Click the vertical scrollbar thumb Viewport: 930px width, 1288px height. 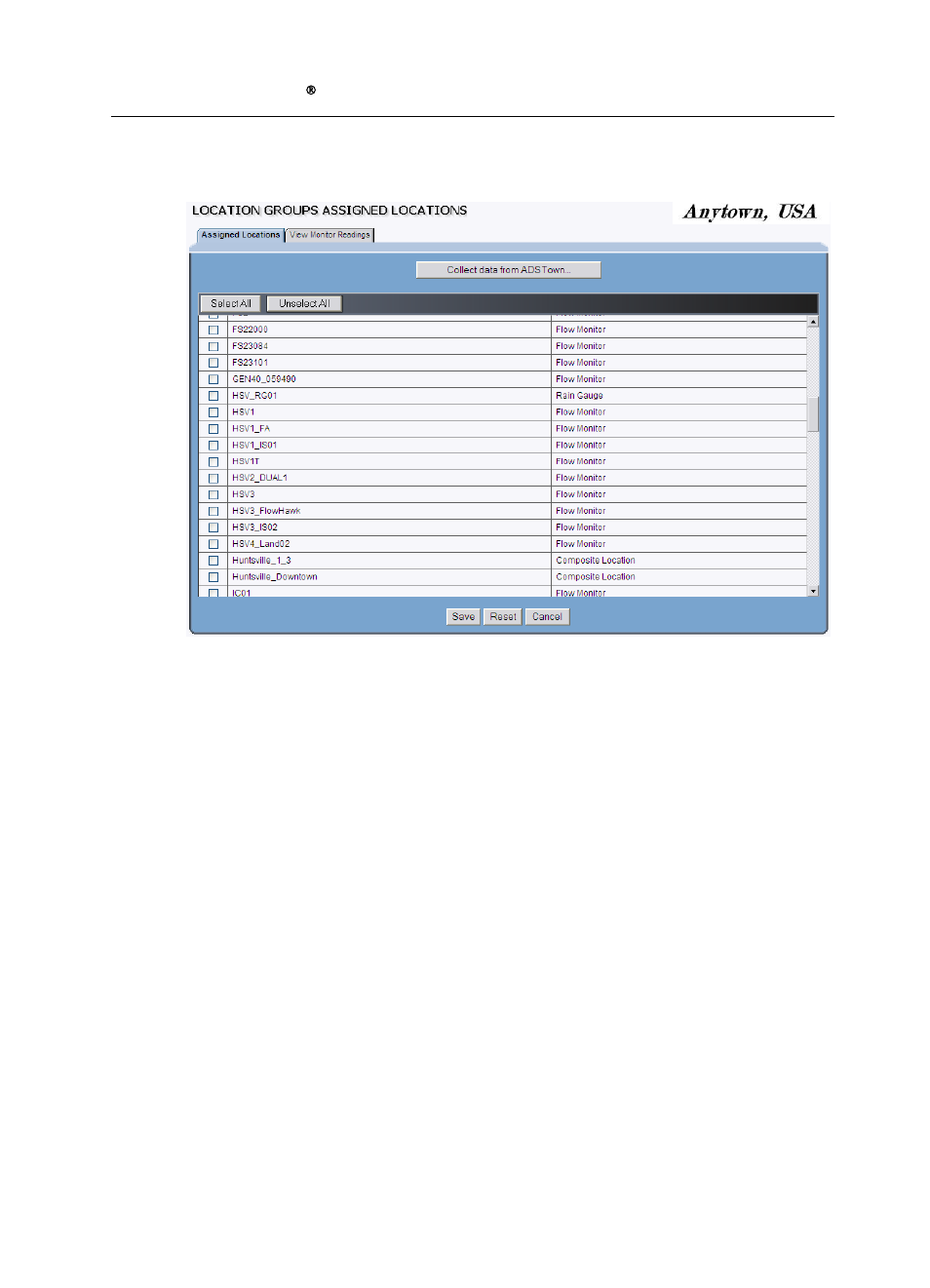pyautogui.click(x=813, y=413)
